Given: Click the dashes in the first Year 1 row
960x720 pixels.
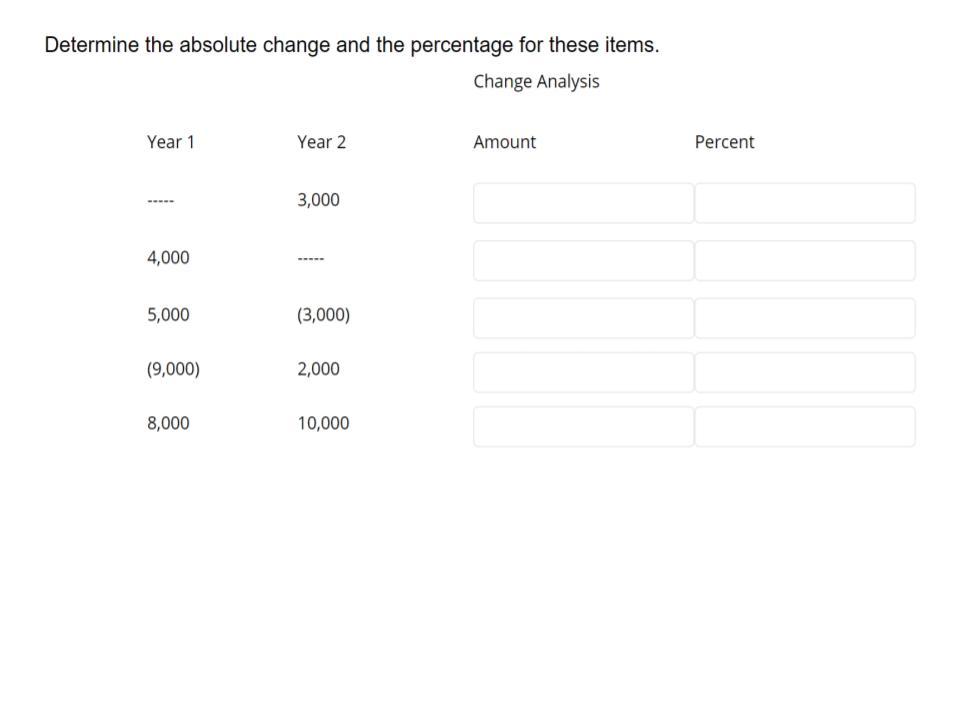Looking at the screenshot, I should (x=161, y=200).
